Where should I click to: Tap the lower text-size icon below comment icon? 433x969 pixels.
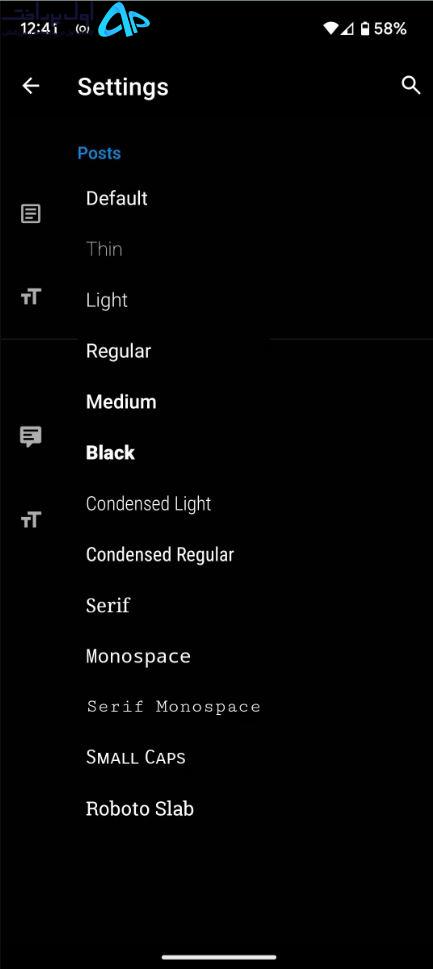coord(31,520)
